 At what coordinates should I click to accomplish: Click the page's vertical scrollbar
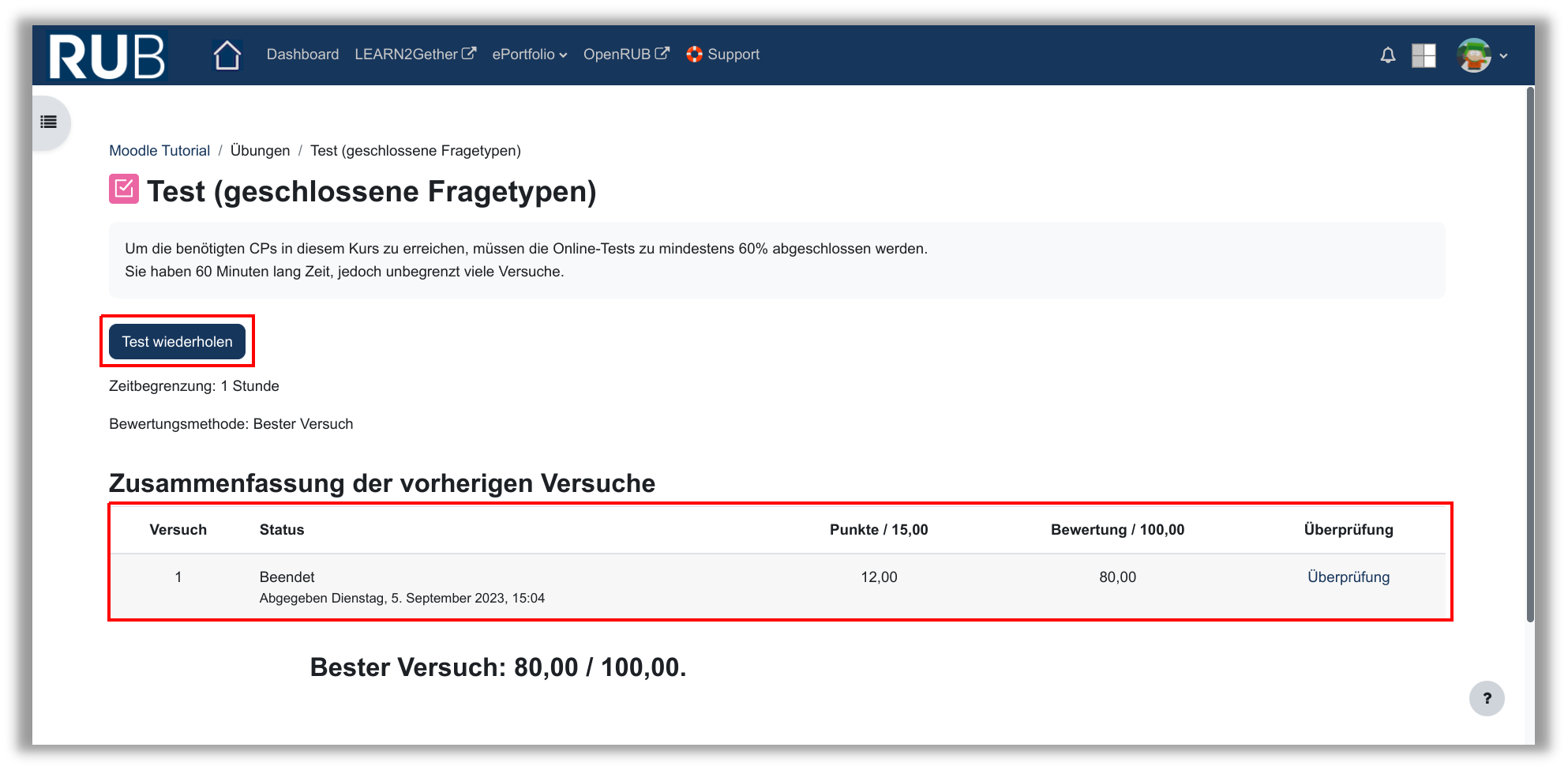[x=1529, y=355]
